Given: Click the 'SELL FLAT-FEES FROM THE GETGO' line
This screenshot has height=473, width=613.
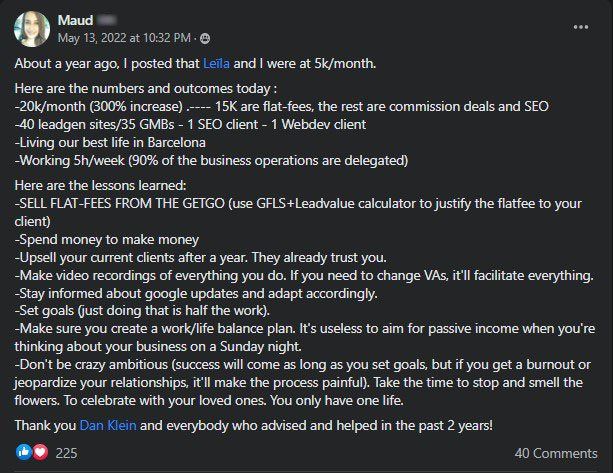Looking at the screenshot, I should [x=298, y=212].
